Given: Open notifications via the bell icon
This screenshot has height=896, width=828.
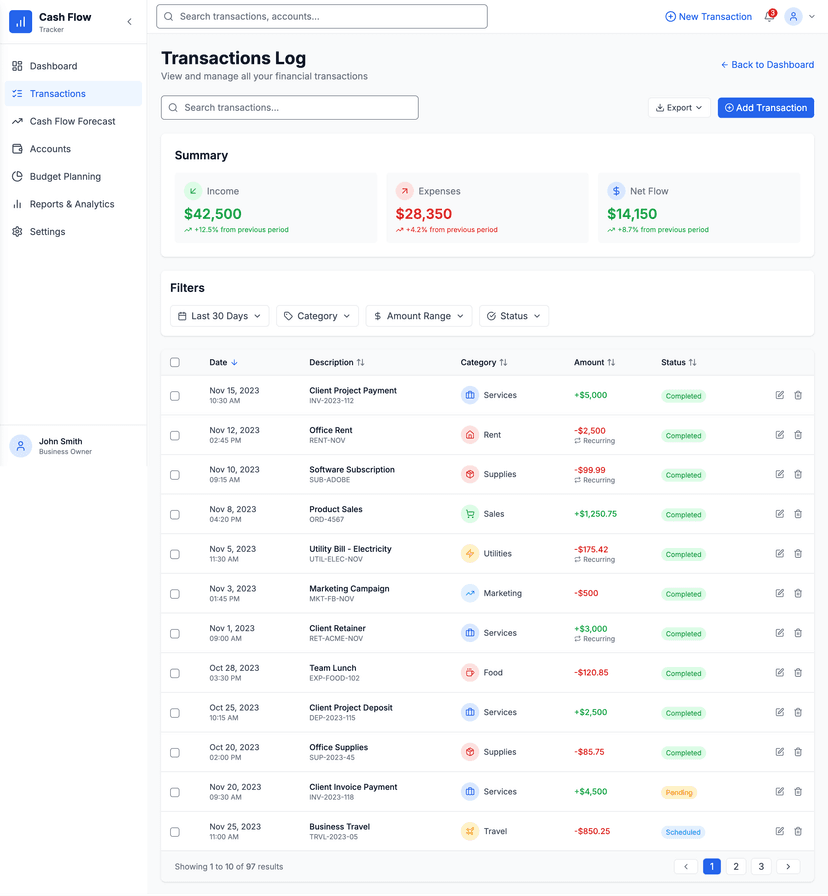Looking at the screenshot, I should tap(768, 16).
